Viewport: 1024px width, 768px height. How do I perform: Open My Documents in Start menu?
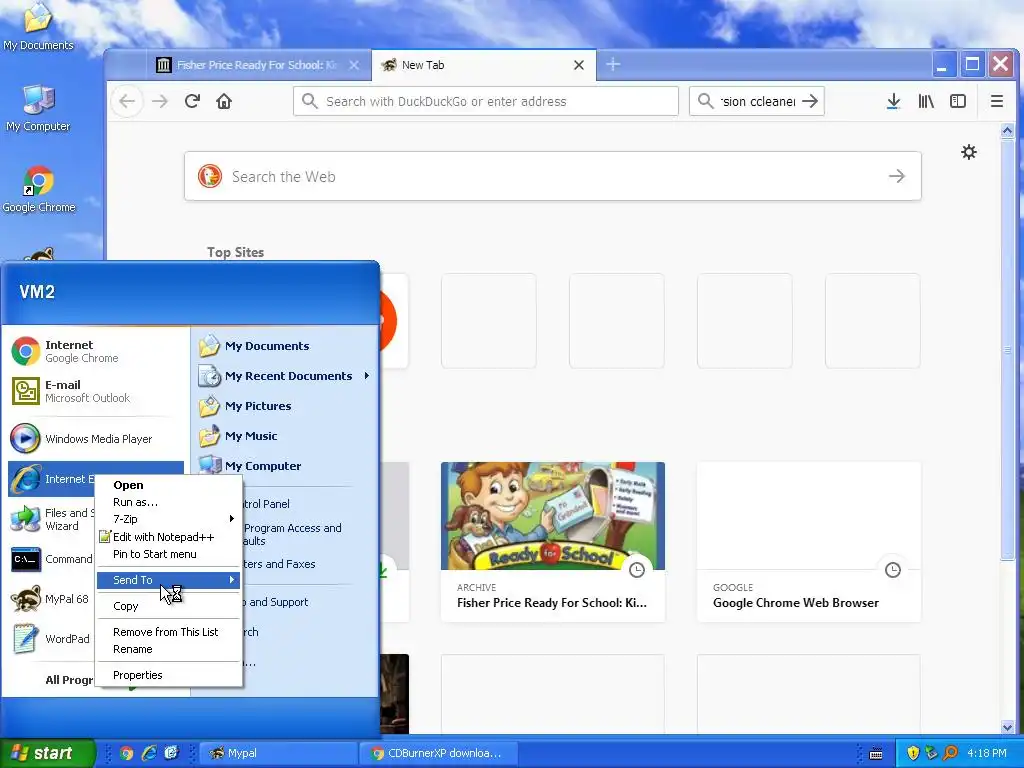tap(285, 346)
